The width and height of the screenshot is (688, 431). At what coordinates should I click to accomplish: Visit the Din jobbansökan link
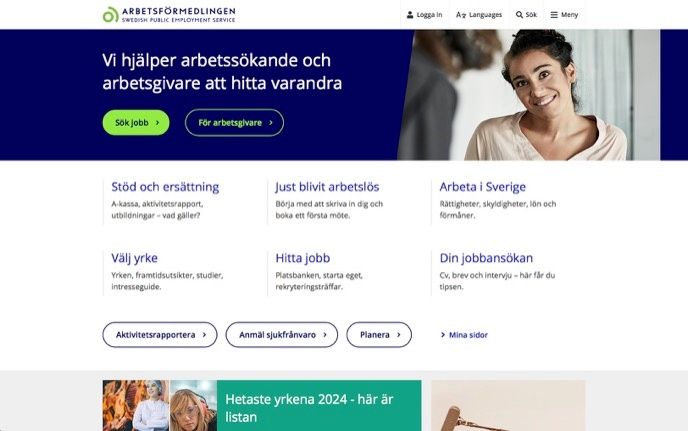[x=486, y=258]
